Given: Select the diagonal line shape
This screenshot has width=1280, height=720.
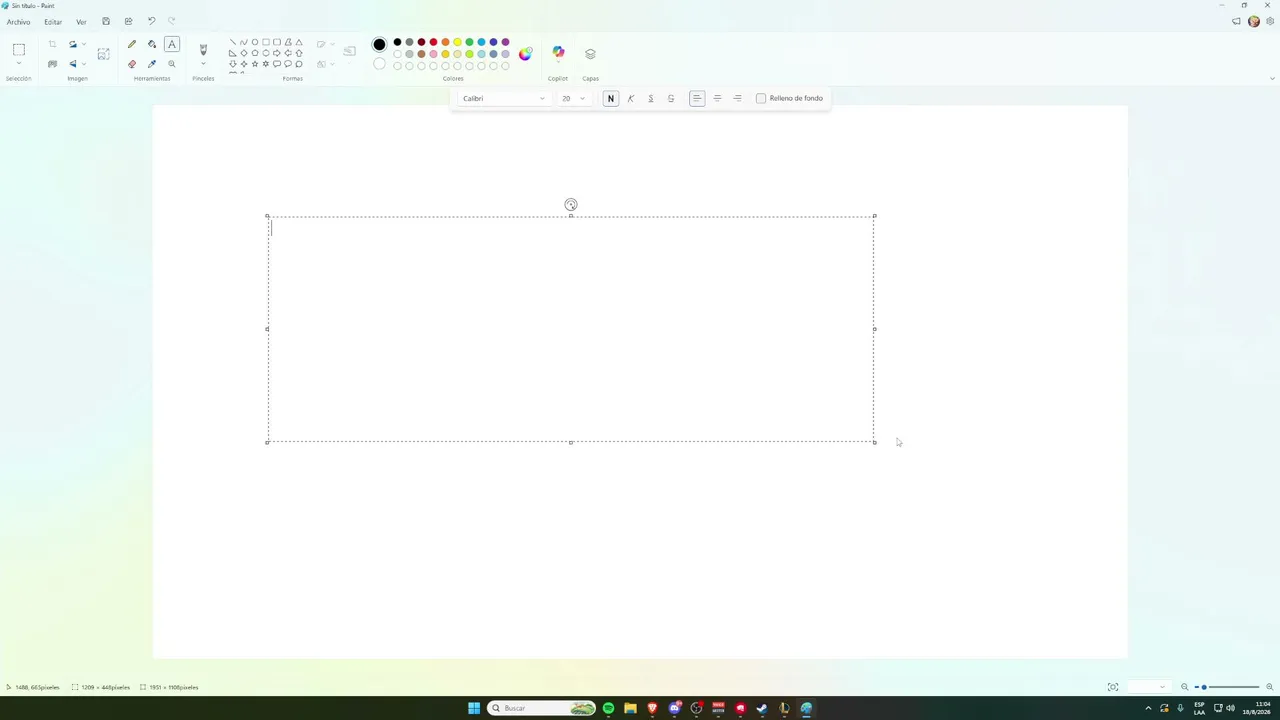Looking at the screenshot, I should pos(233,42).
